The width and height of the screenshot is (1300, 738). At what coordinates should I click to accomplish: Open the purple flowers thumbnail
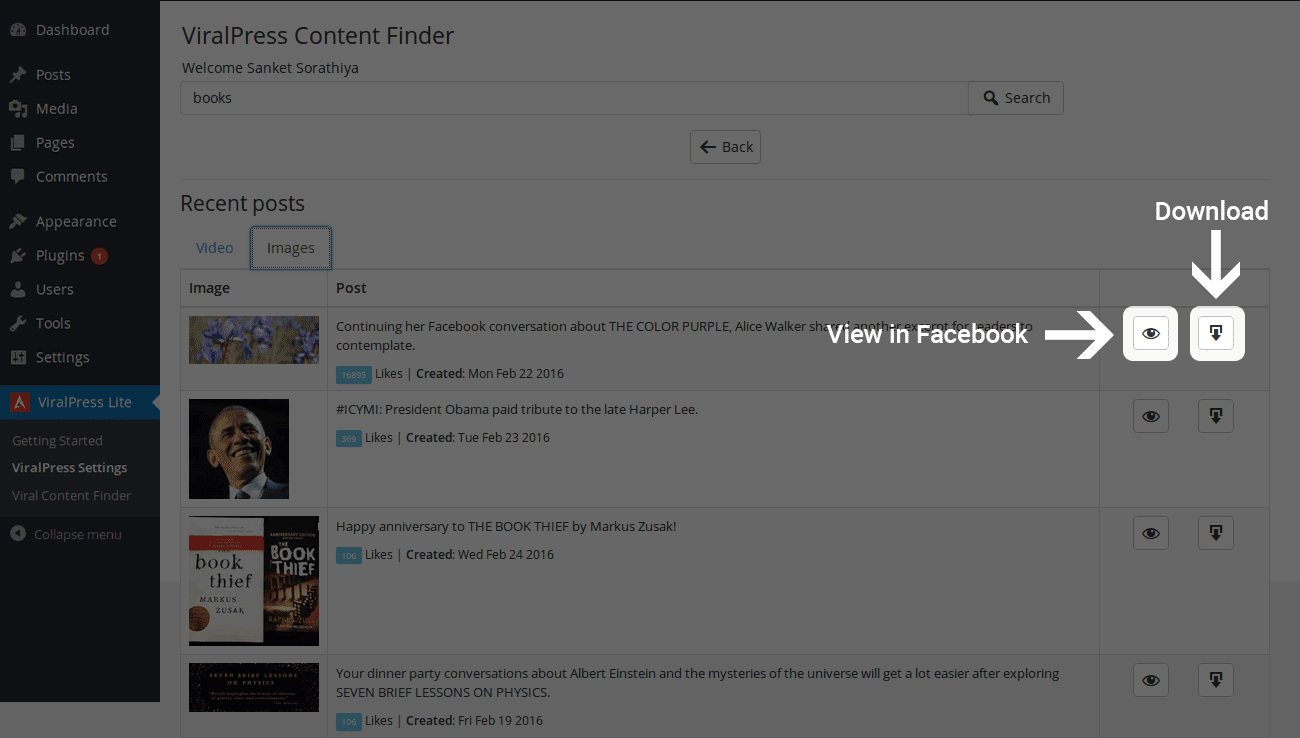254,340
